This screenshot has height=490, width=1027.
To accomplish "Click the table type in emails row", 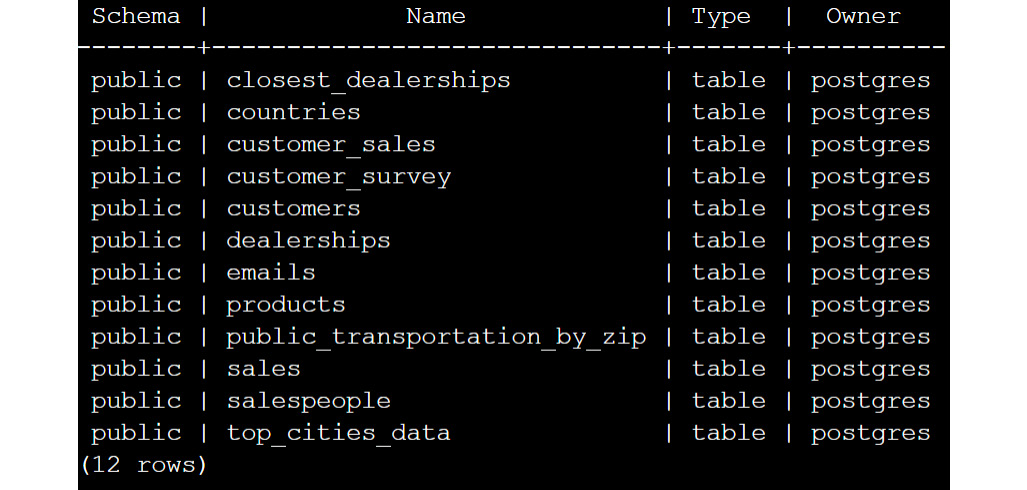I will point(728,273).
